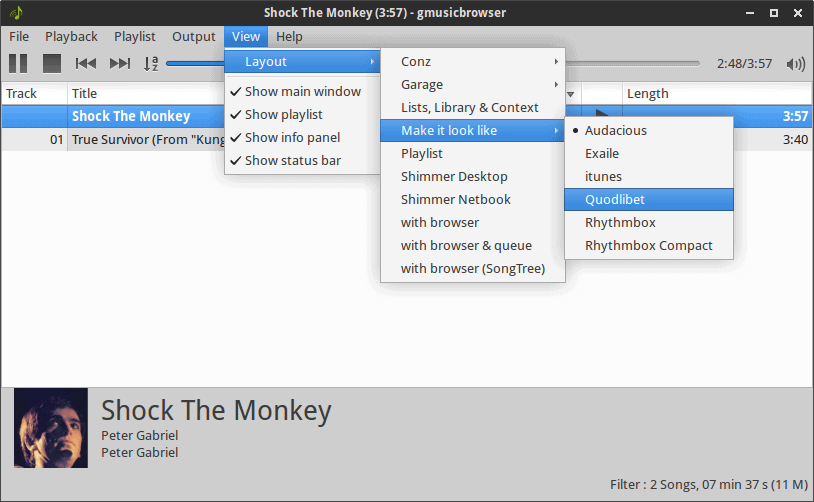Expand the Conz submenu

tap(472, 61)
